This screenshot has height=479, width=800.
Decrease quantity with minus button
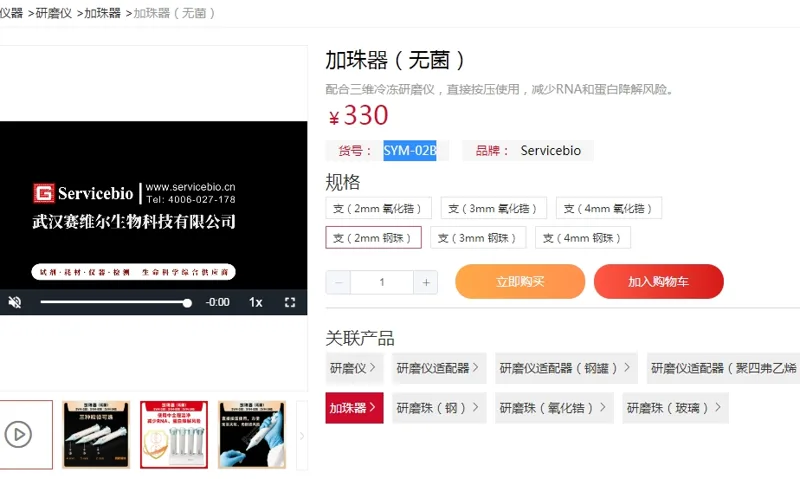pos(338,282)
